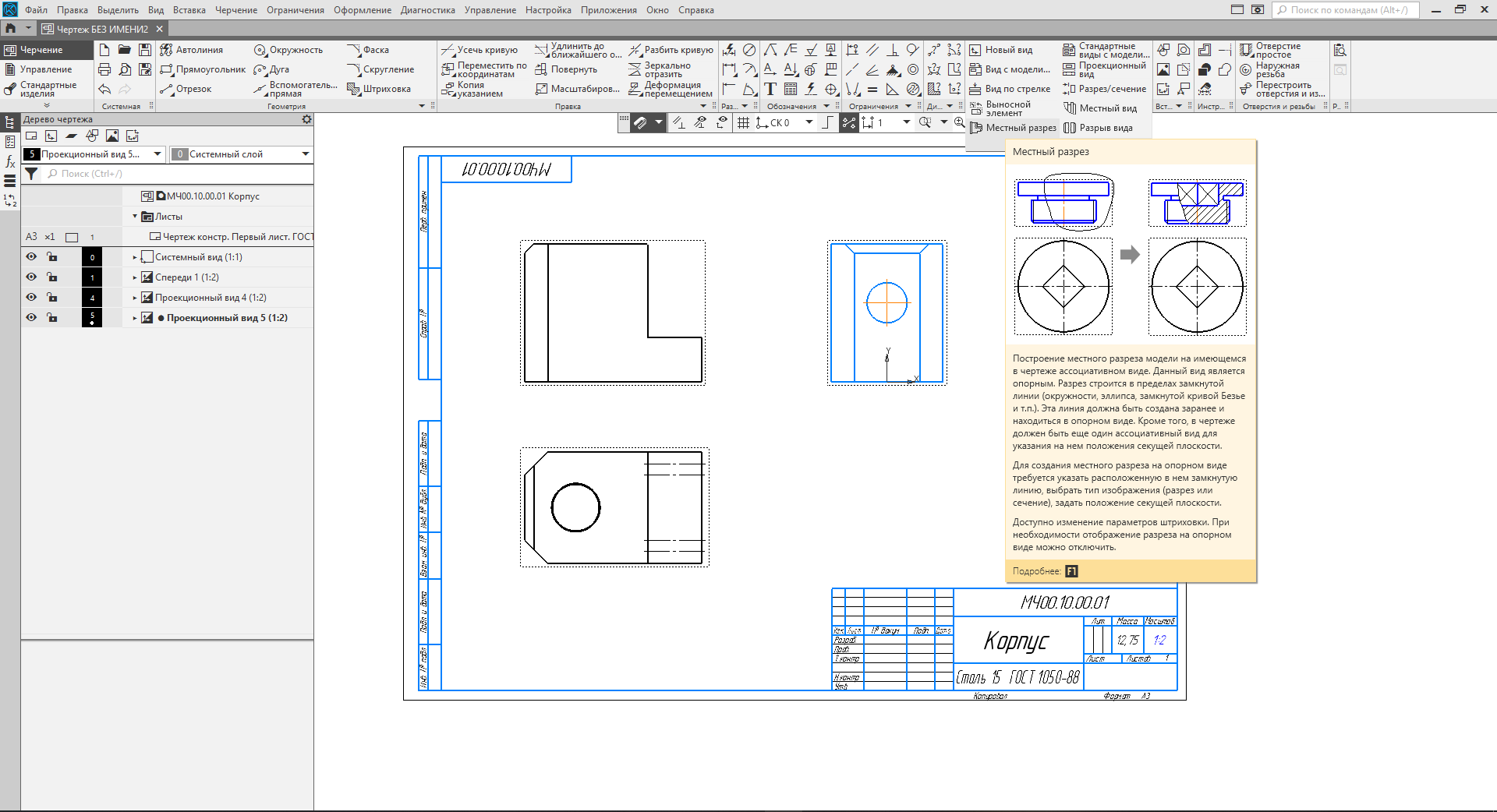Open the СК 0 coordinate system dropdown

[809, 122]
